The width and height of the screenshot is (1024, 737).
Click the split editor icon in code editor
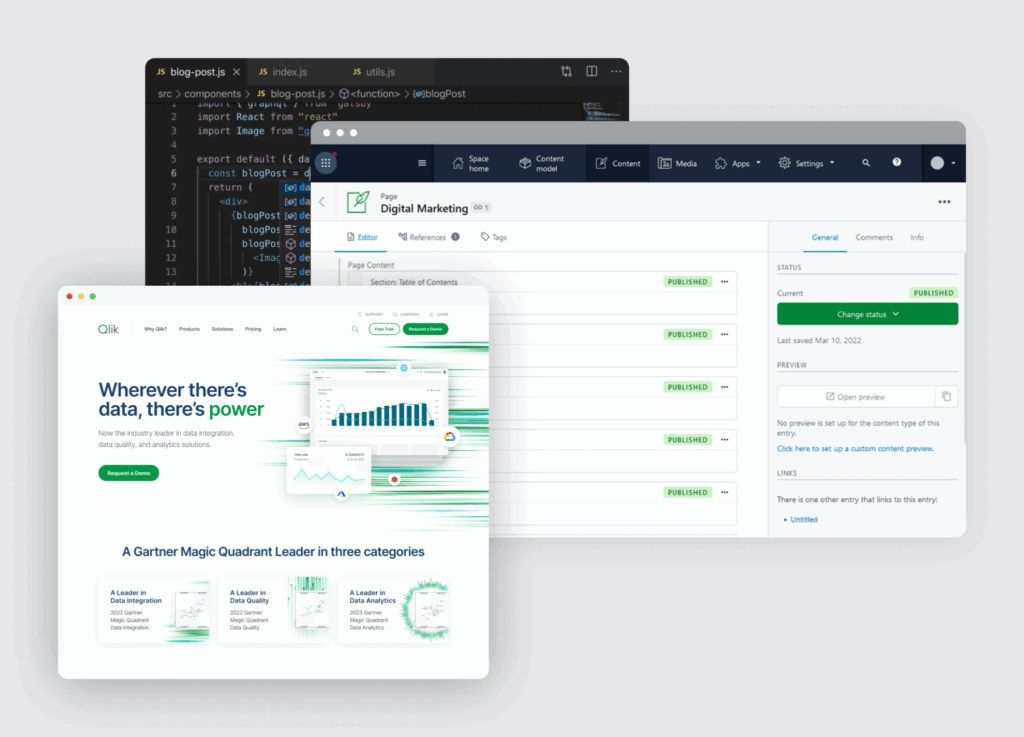[592, 72]
